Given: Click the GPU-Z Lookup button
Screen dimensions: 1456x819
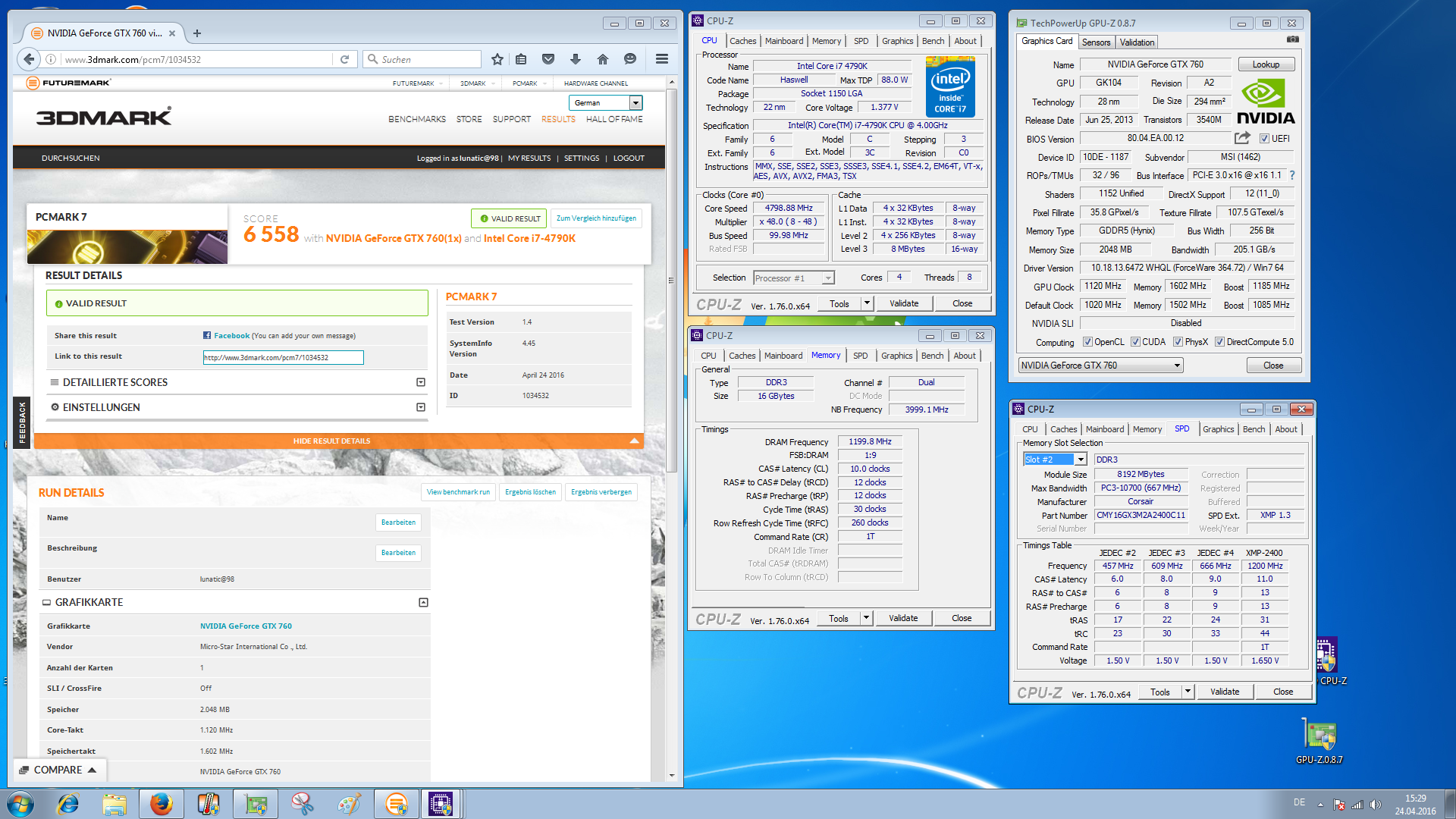Looking at the screenshot, I should click(x=1266, y=64).
